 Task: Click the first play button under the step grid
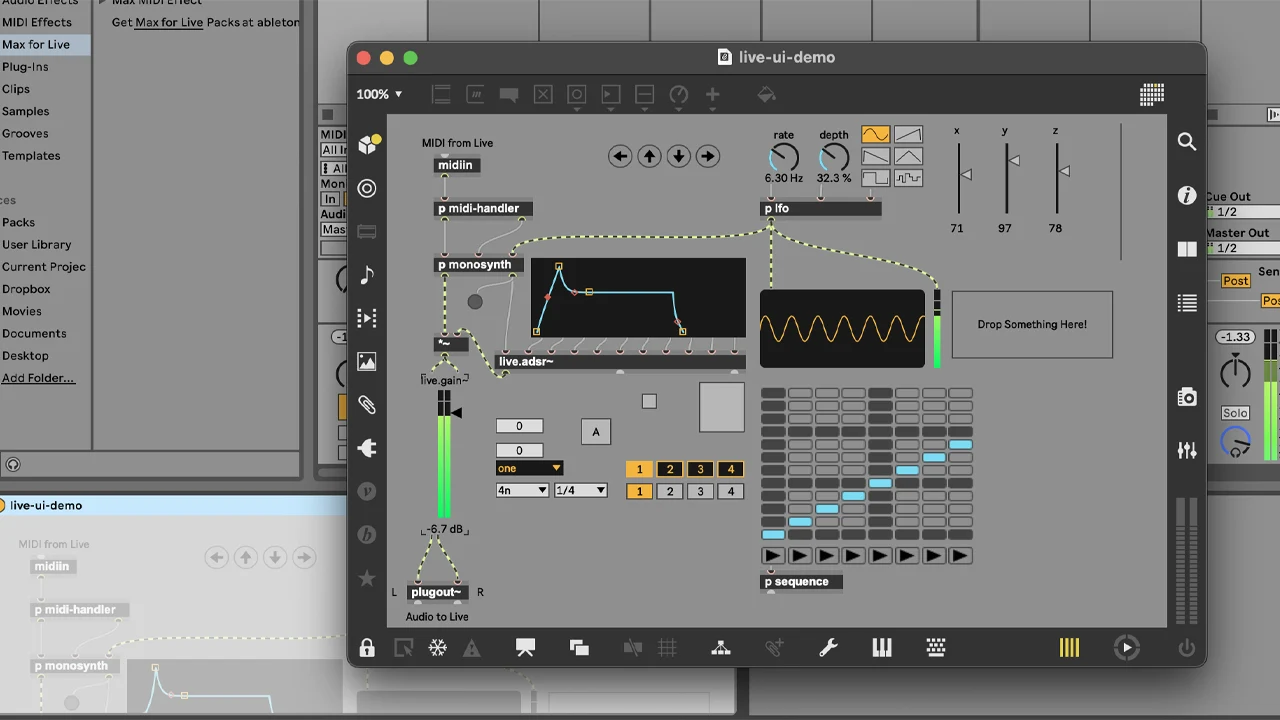point(773,556)
